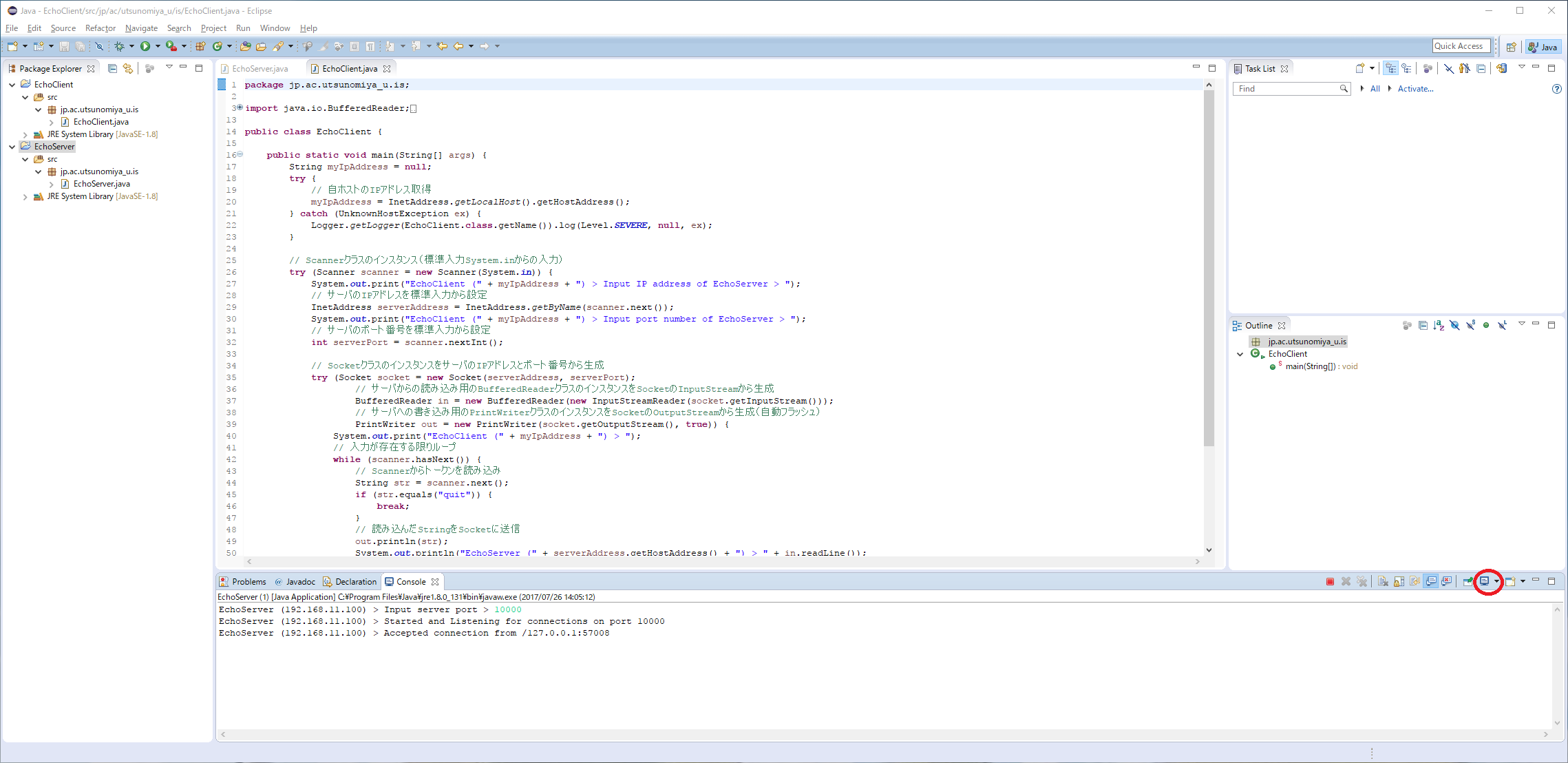Click the Back navigation arrow in toolbar
1568x763 pixels.
458,46
